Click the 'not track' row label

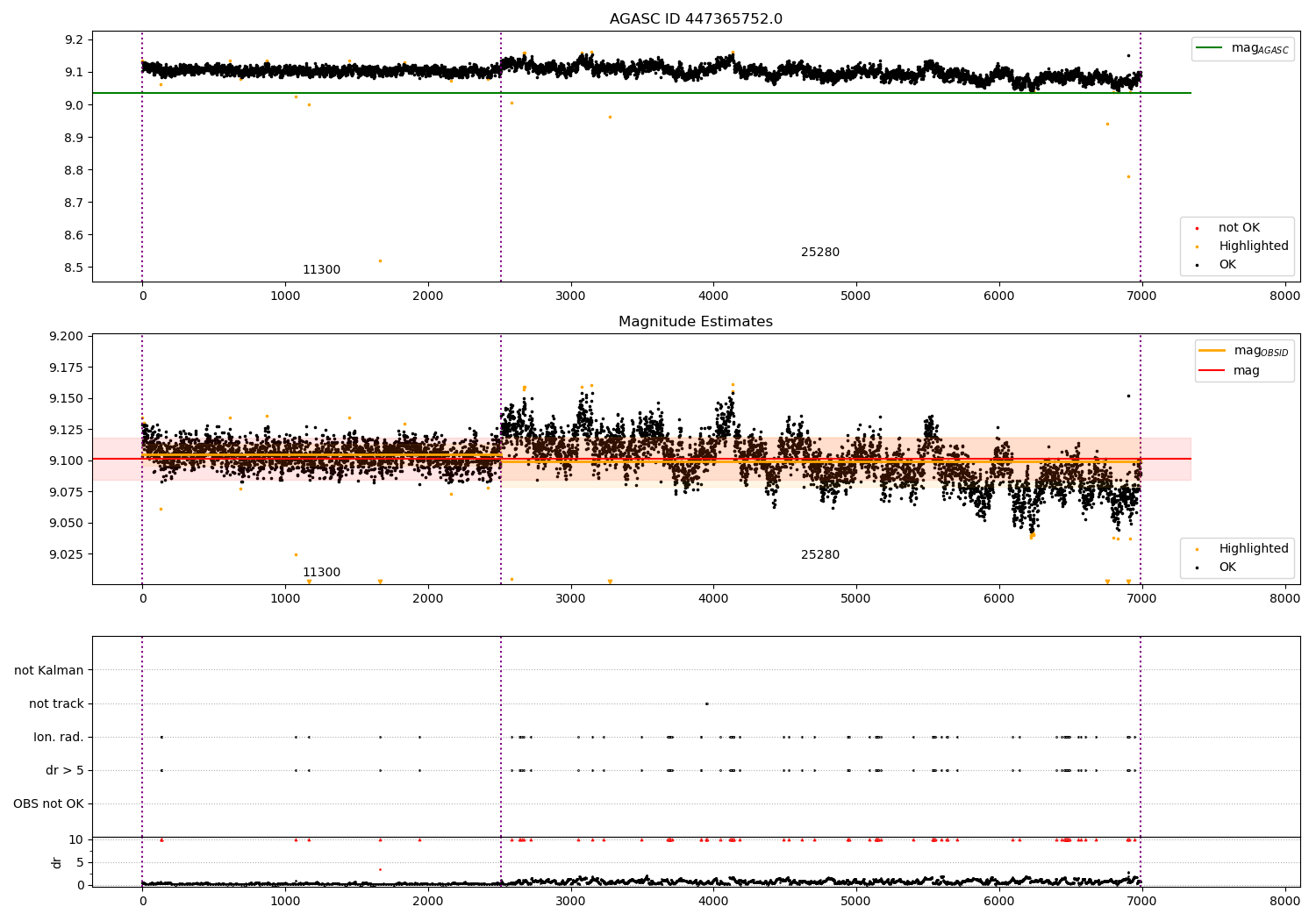coord(56,704)
